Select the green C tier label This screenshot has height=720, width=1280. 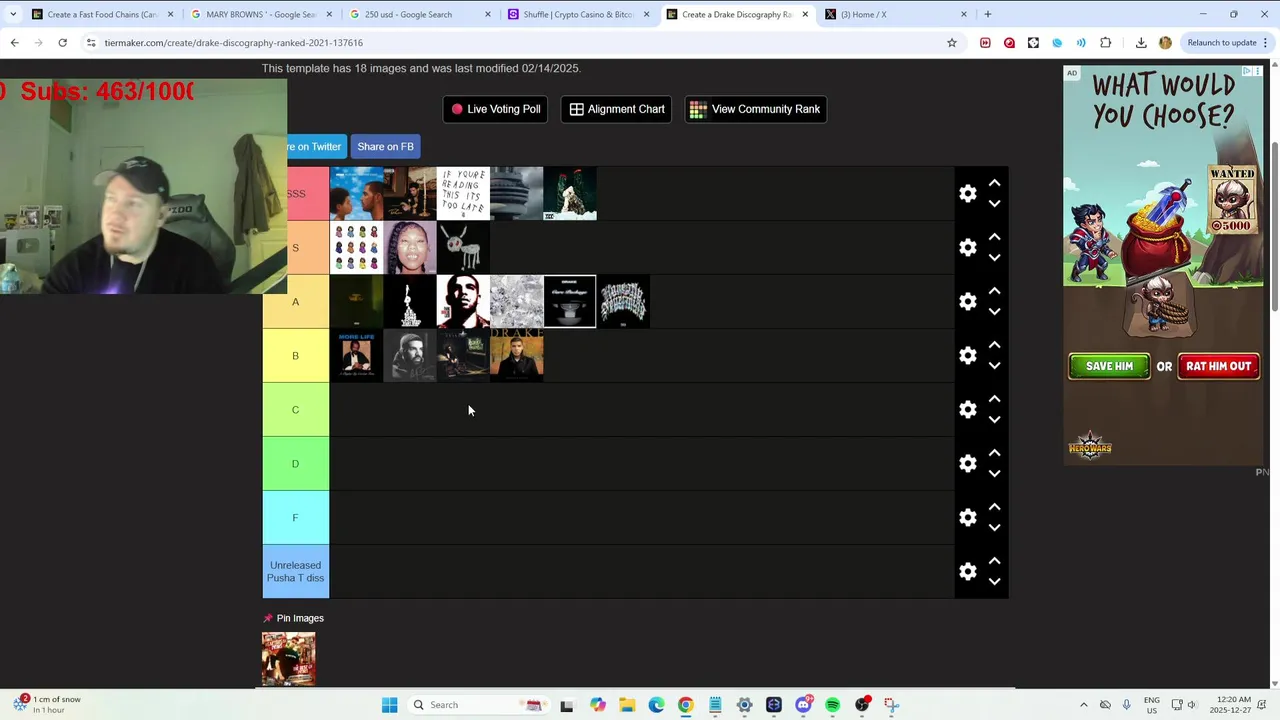295,409
